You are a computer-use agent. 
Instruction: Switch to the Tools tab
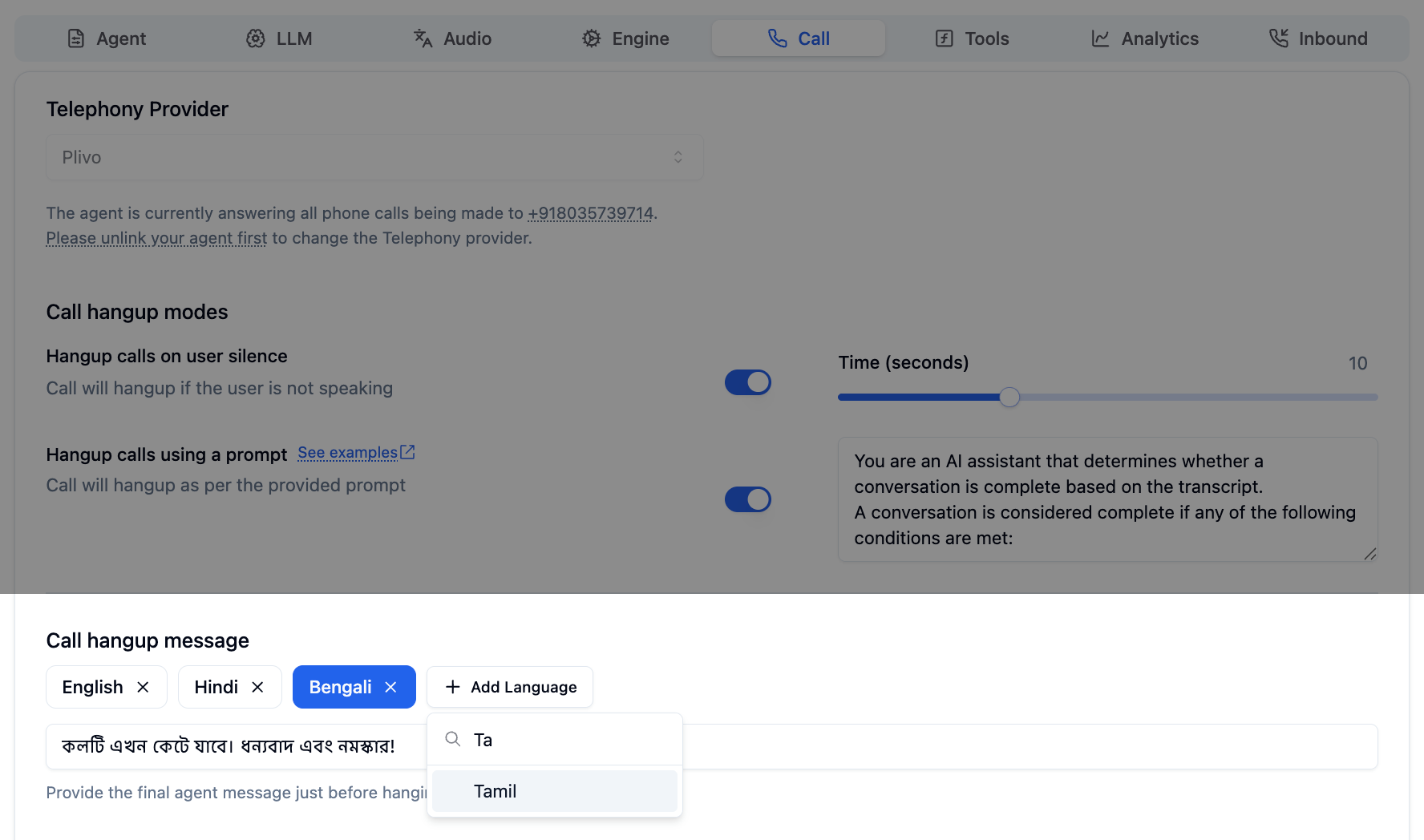coord(970,38)
